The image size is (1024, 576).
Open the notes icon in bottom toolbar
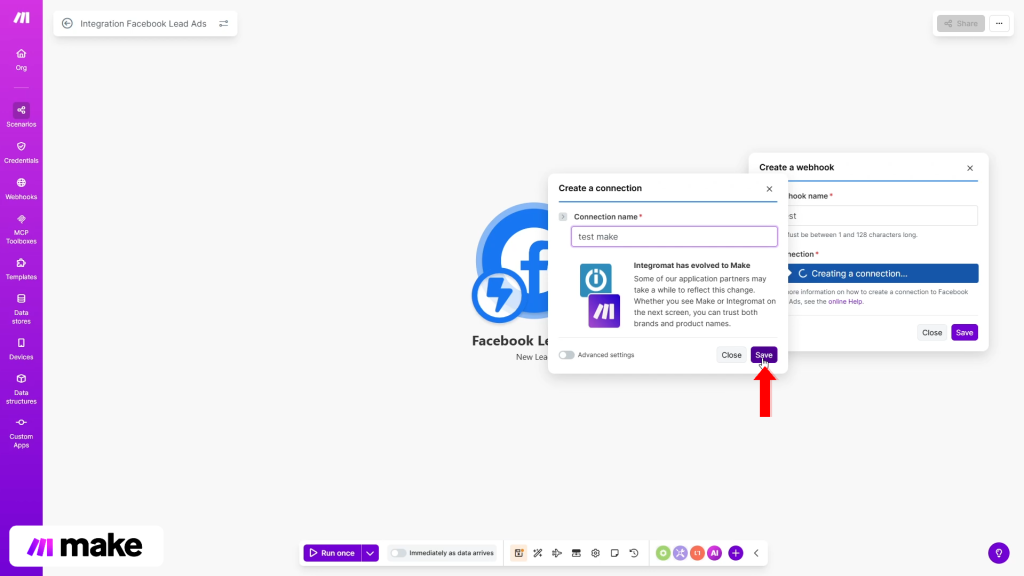pyautogui.click(x=615, y=553)
